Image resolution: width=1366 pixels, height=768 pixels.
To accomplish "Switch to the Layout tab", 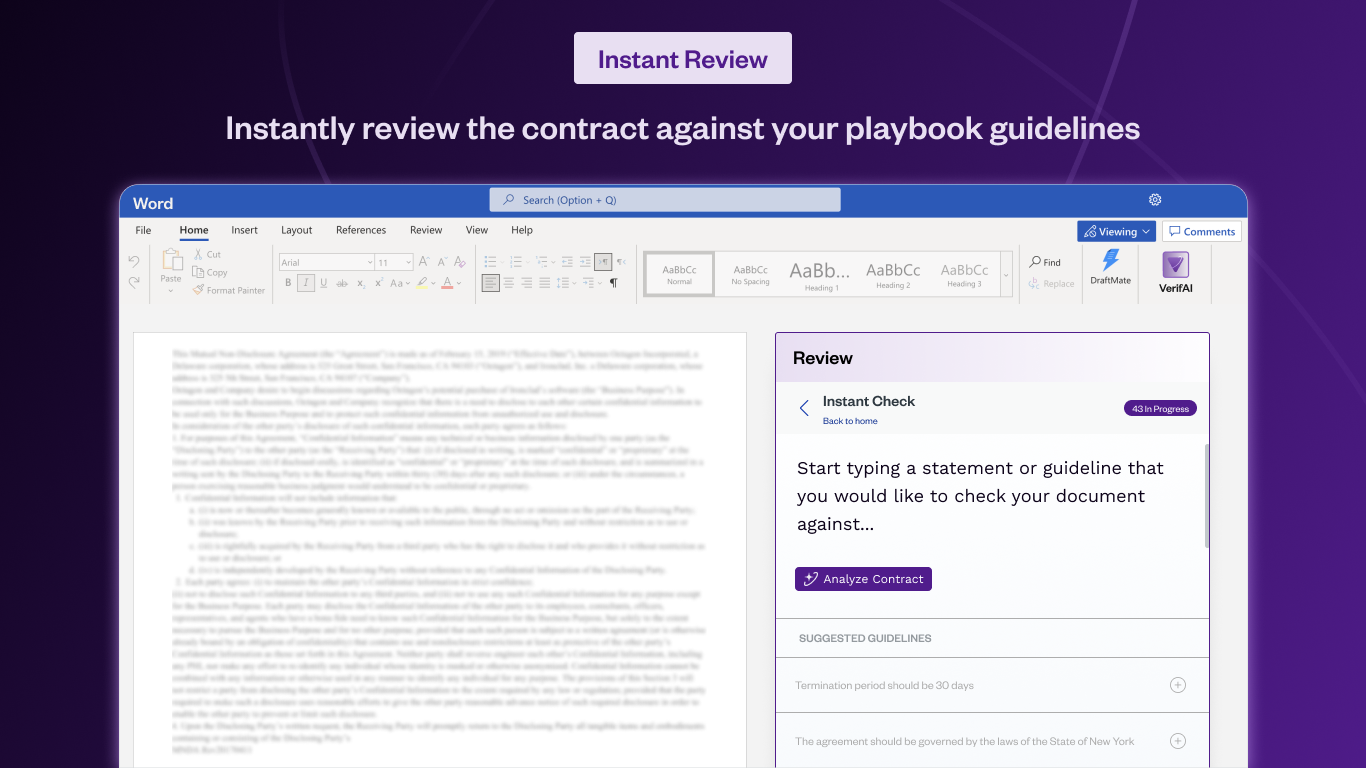I will pos(296,230).
